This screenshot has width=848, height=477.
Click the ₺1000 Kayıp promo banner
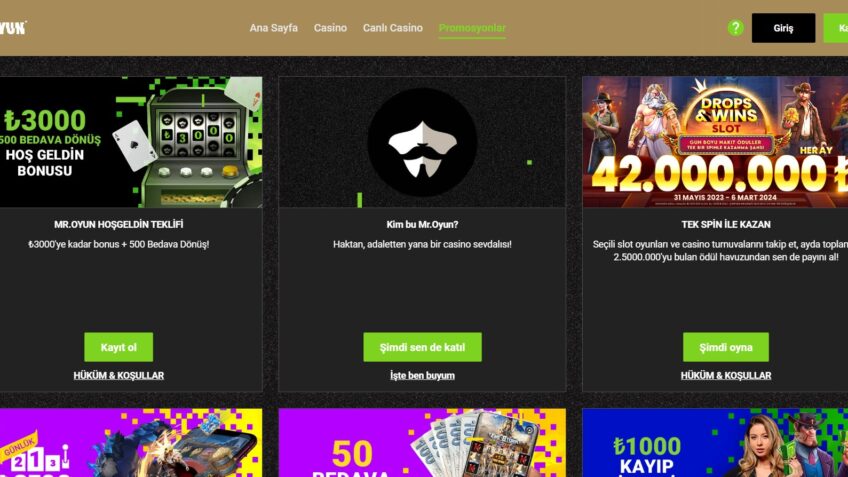click(715, 442)
